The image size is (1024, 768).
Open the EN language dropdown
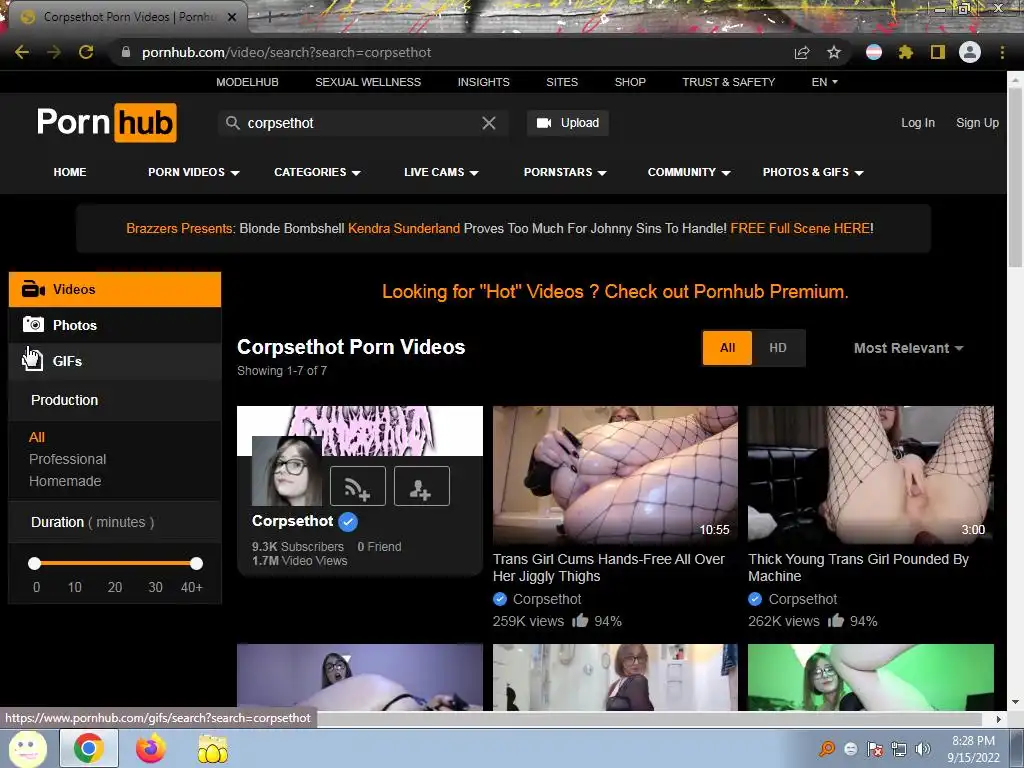[x=824, y=82]
